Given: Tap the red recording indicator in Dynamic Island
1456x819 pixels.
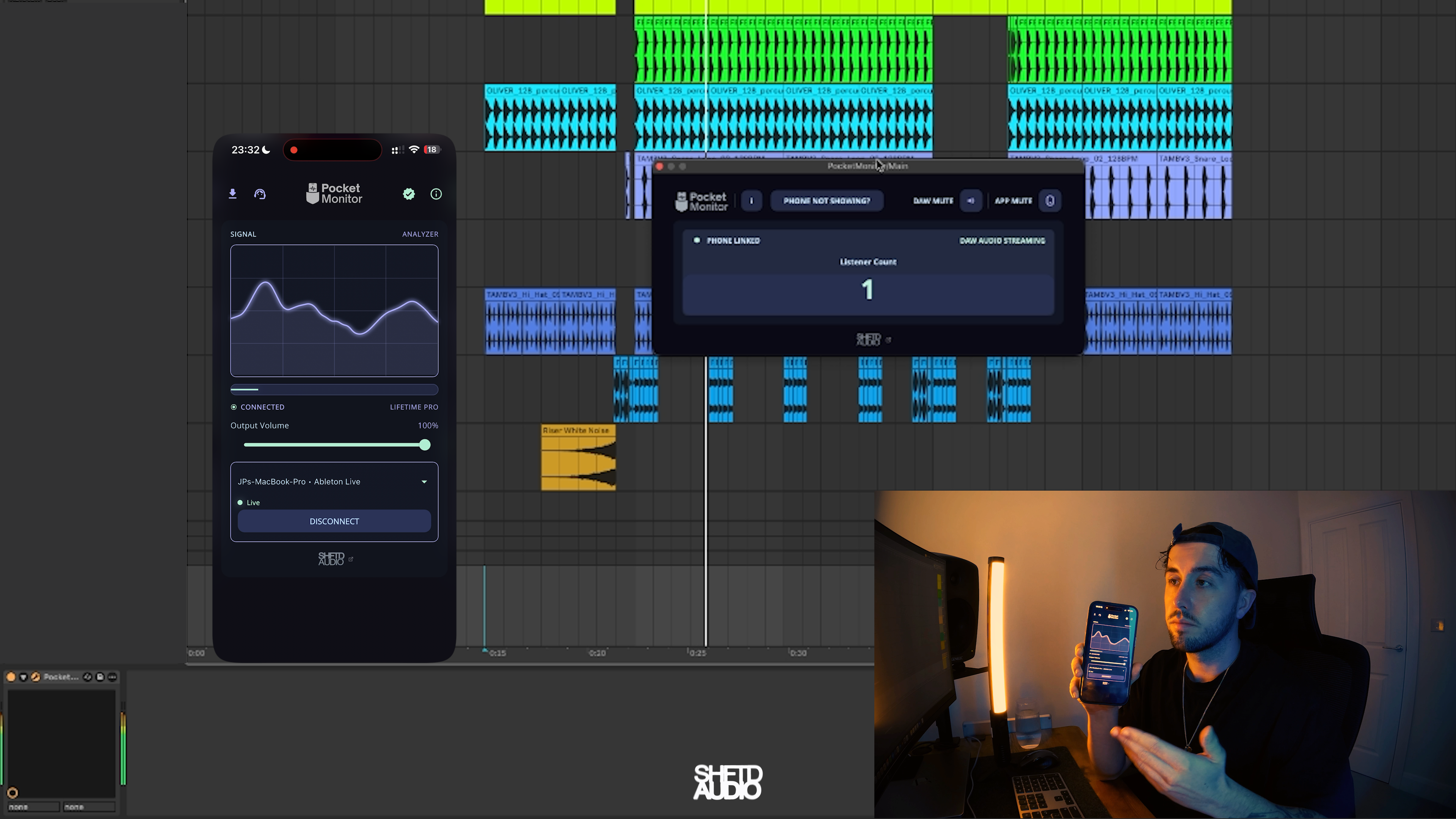Looking at the screenshot, I should (294, 150).
